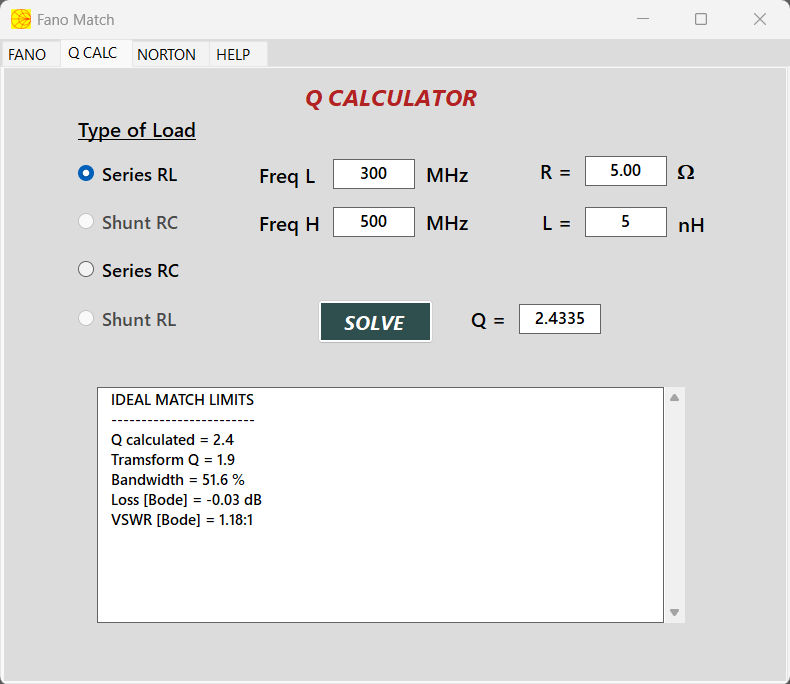Select the Series RL load type

coord(86,174)
